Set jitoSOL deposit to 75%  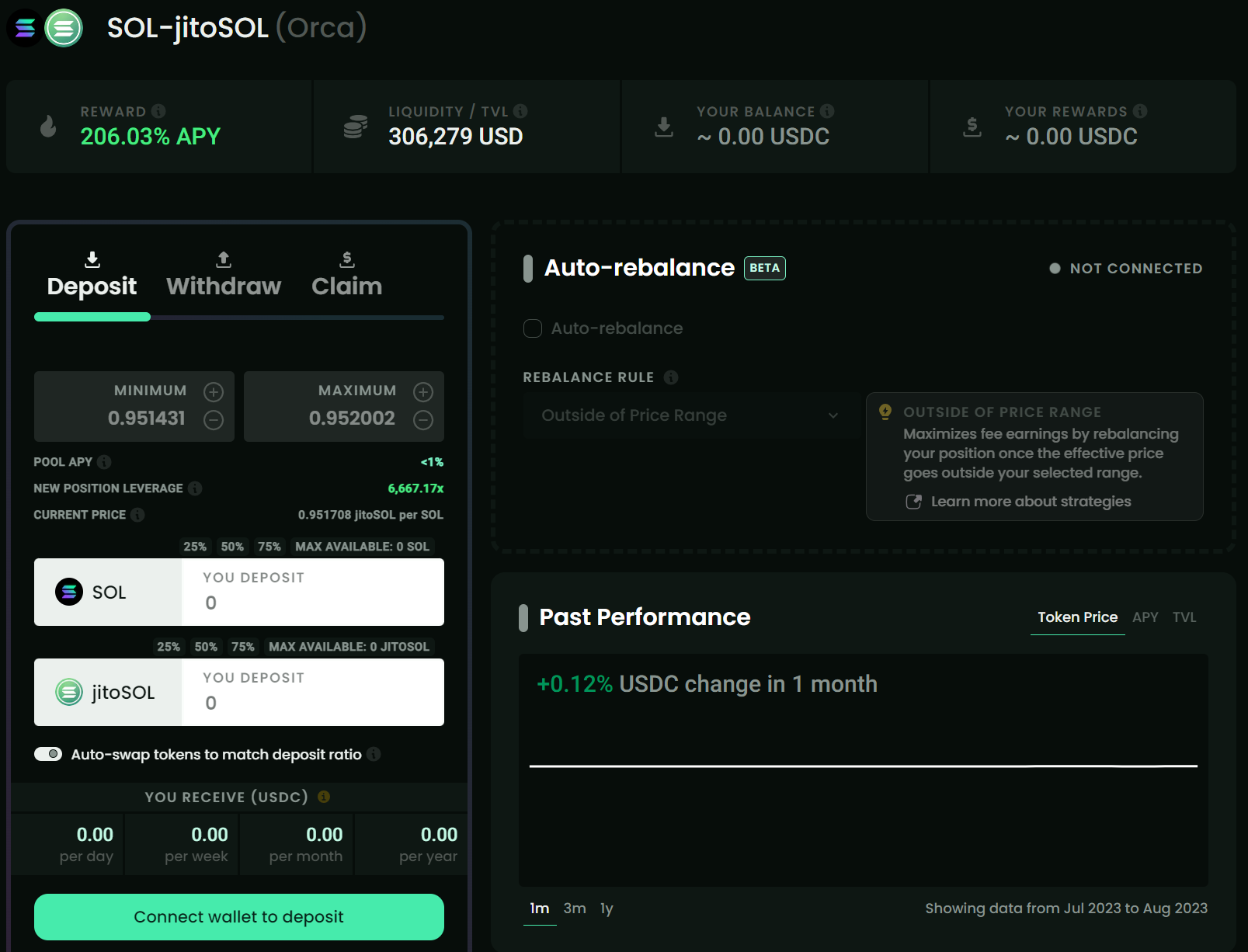coord(243,647)
